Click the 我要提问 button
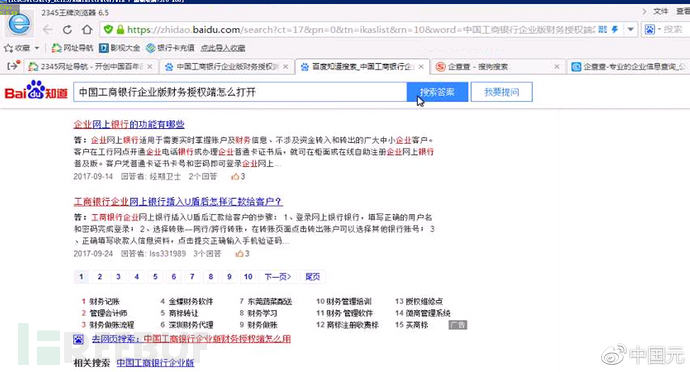 [x=502, y=92]
